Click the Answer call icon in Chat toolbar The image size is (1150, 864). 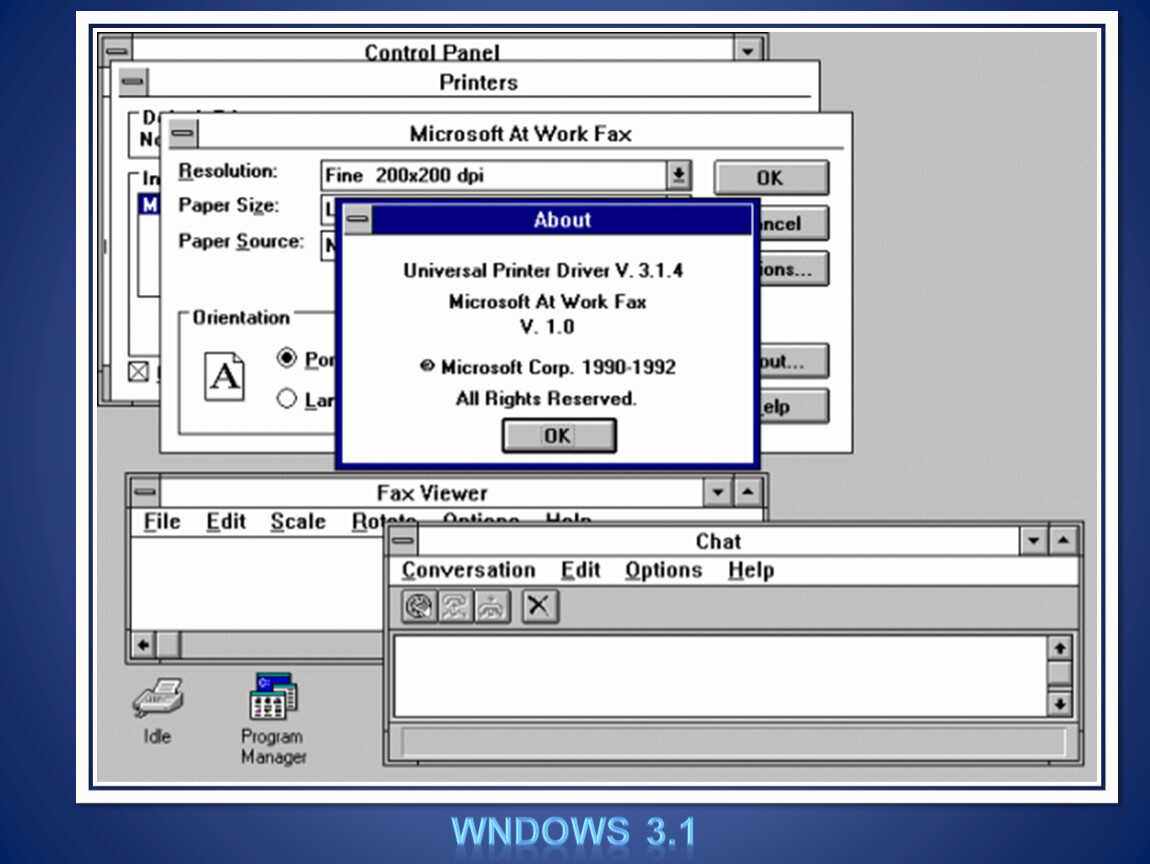point(455,607)
